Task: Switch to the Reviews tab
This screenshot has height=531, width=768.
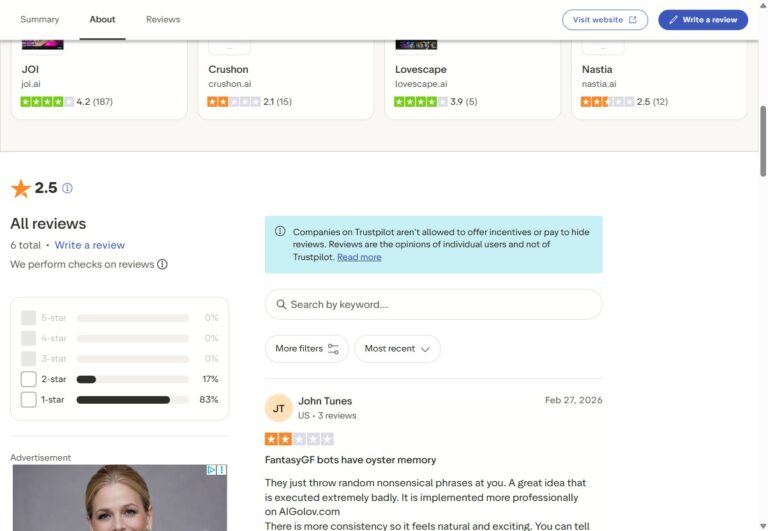Action: pyautogui.click(x=163, y=19)
